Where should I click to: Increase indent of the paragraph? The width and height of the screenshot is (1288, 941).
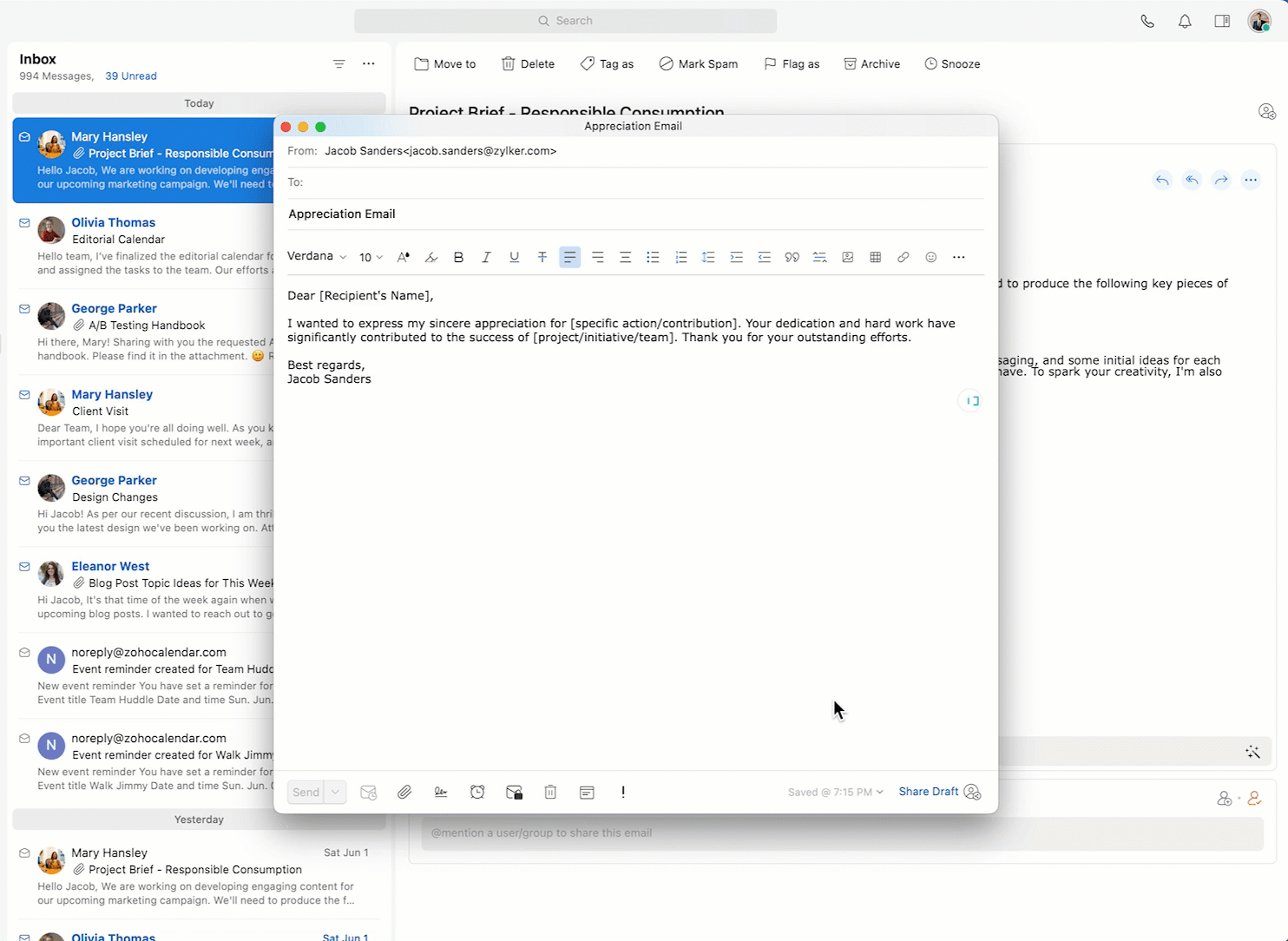click(737, 257)
